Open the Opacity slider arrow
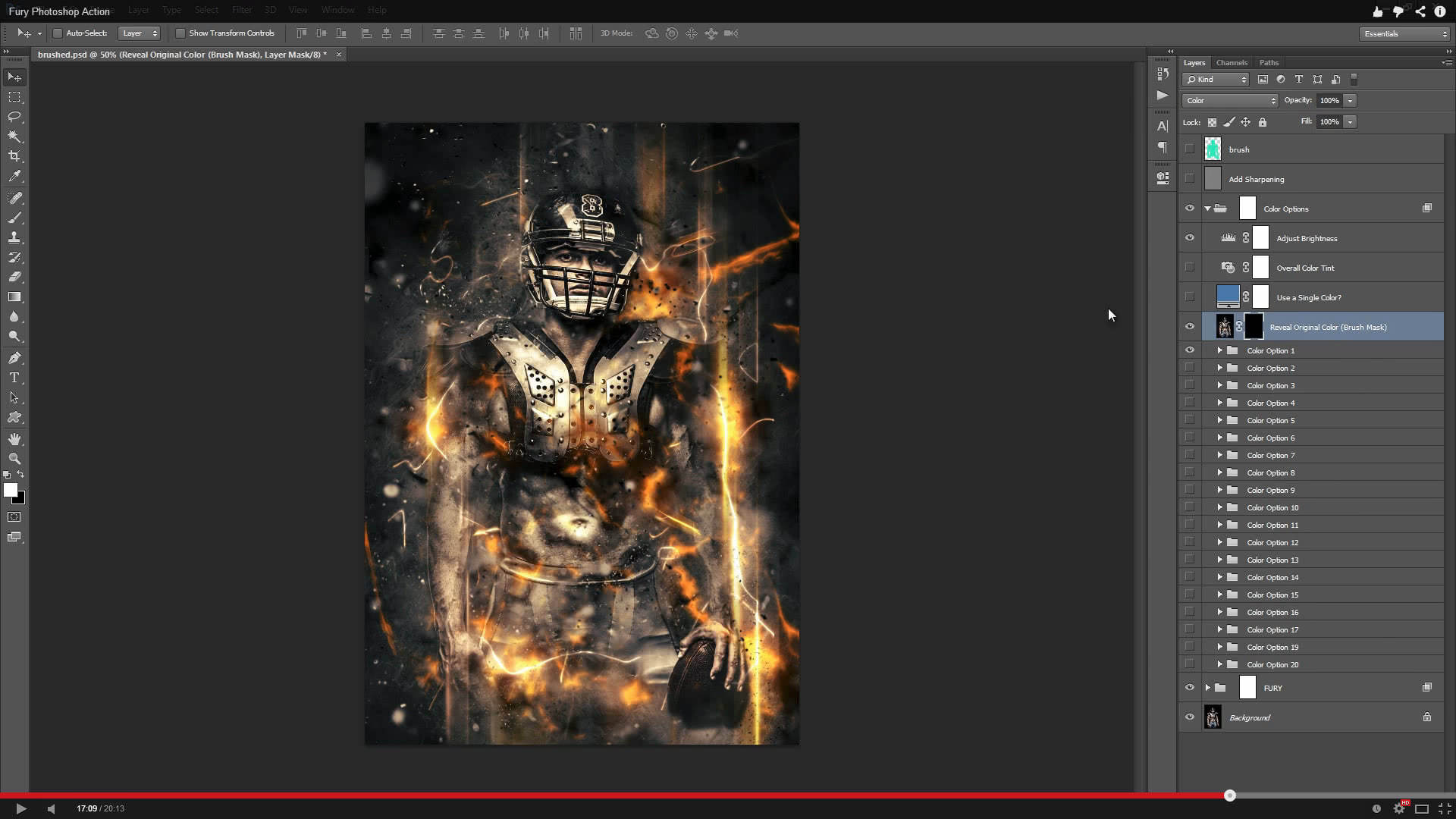The image size is (1456, 819). (1350, 101)
